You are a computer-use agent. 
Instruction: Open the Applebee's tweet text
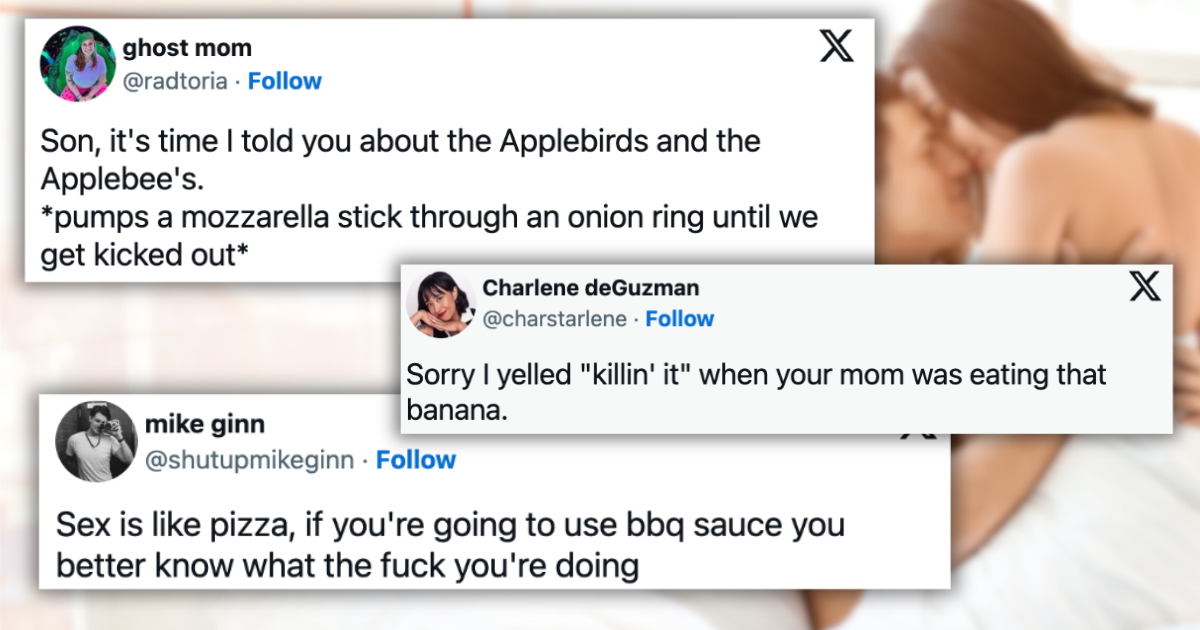click(x=400, y=158)
